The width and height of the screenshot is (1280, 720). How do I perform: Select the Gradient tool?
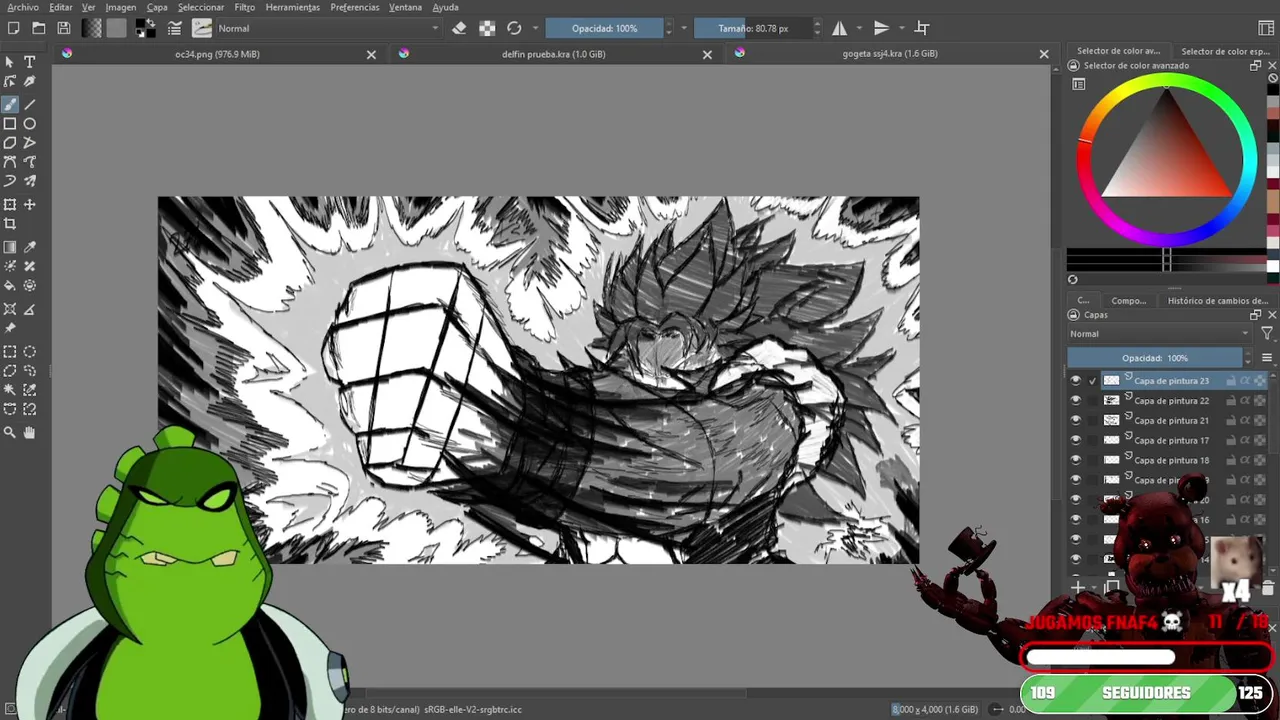point(10,247)
